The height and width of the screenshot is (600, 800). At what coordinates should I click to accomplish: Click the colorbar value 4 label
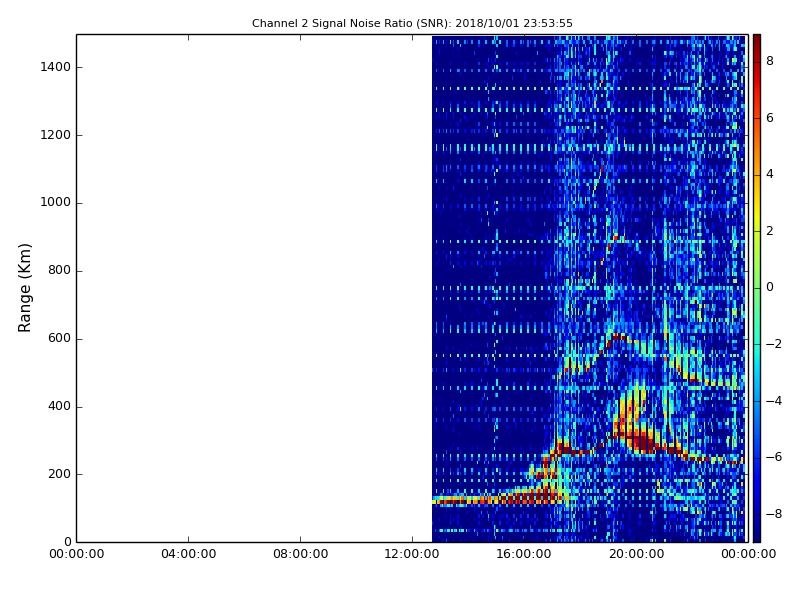click(x=770, y=174)
